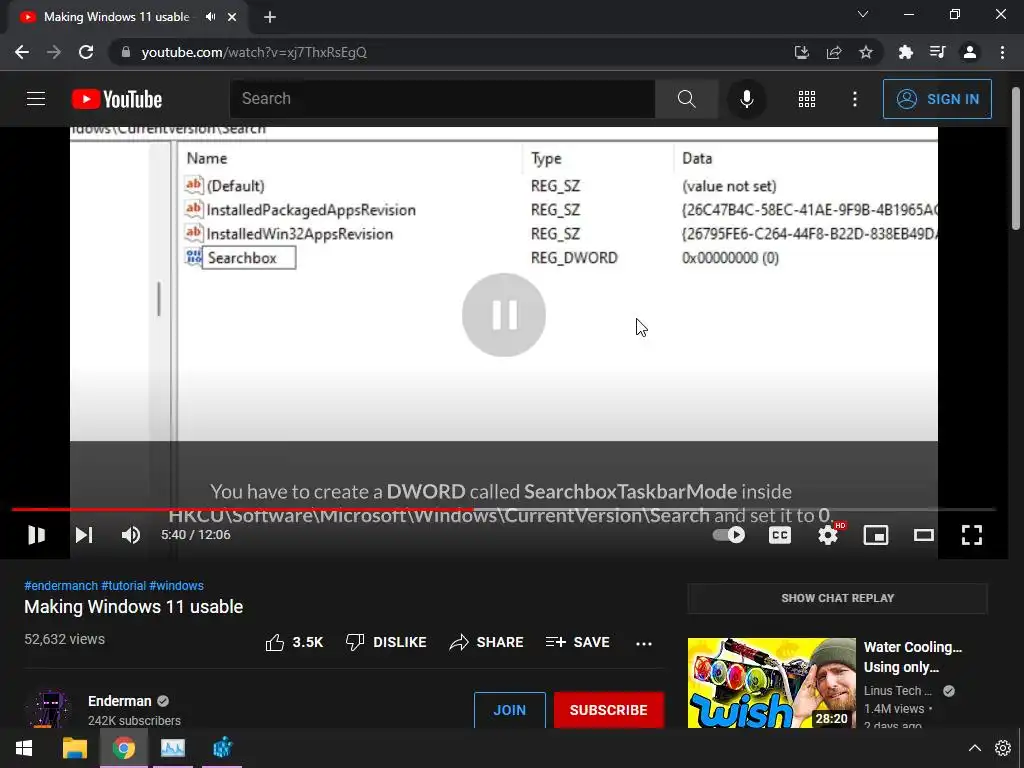This screenshot has height=768, width=1024.
Task: Open the browser extensions puzzle icon
Action: pyautogui.click(x=905, y=52)
